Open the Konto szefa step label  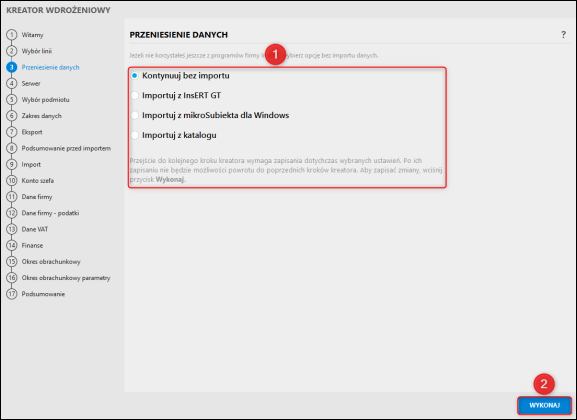(x=38, y=181)
